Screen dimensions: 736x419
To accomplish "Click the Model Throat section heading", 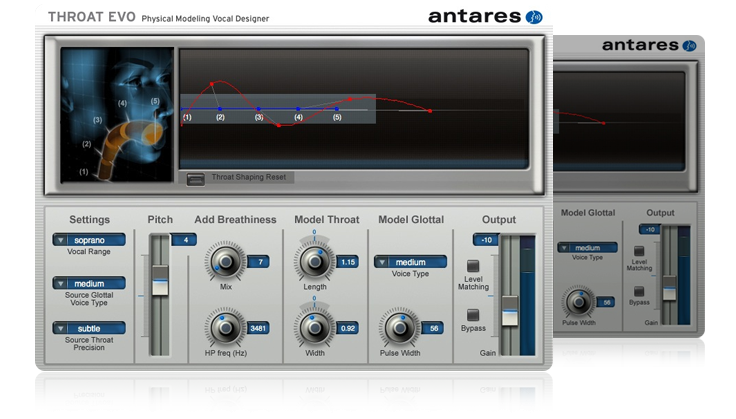I will [327, 220].
